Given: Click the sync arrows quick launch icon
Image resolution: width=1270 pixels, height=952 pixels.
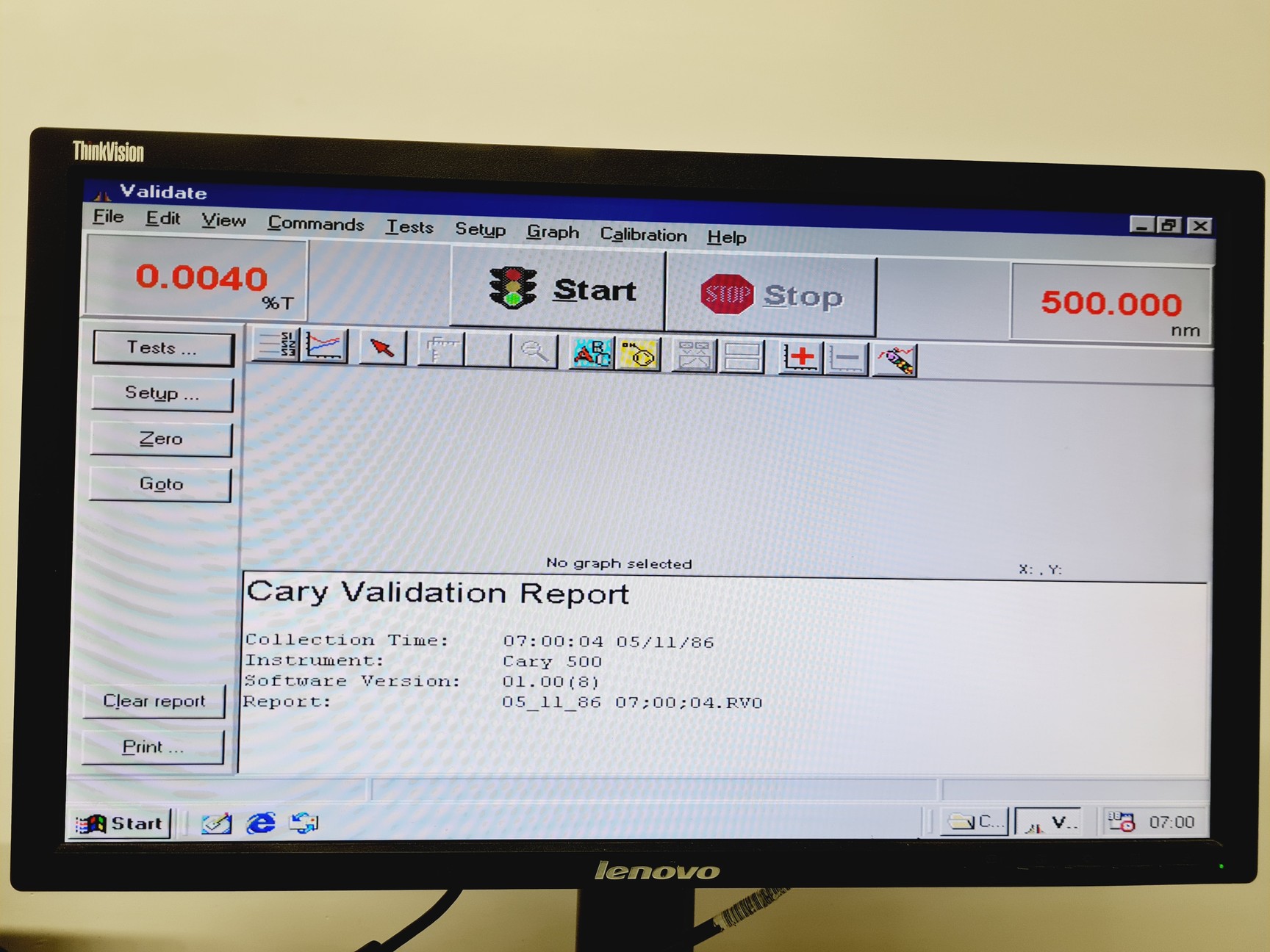Looking at the screenshot, I should [x=304, y=823].
